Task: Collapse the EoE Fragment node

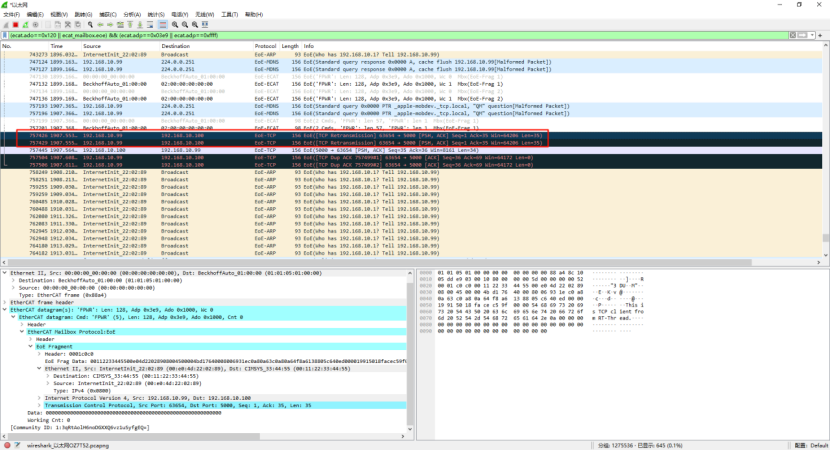Action: pos(30,346)
